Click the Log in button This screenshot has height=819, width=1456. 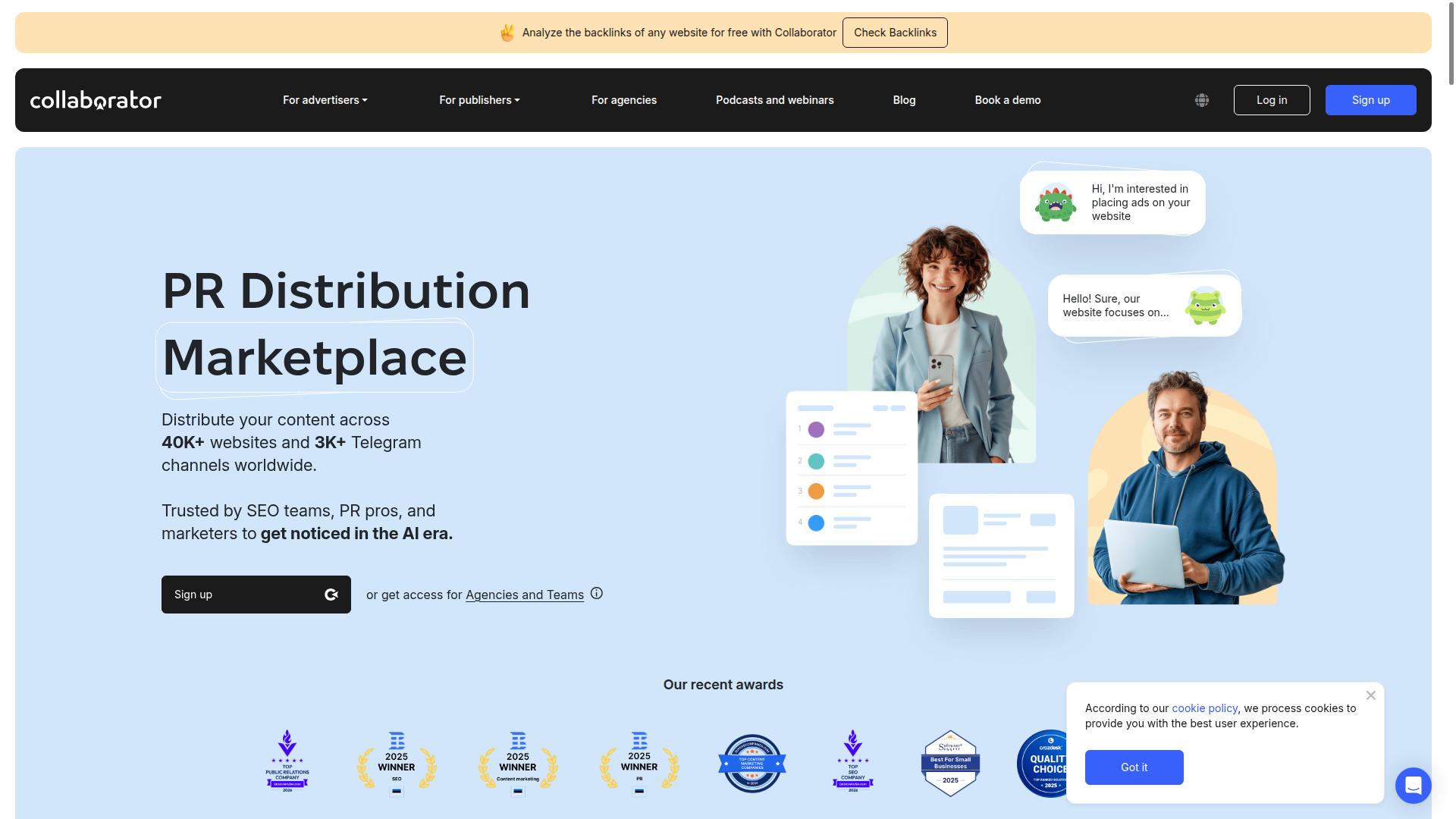[x=1272, y=100]
